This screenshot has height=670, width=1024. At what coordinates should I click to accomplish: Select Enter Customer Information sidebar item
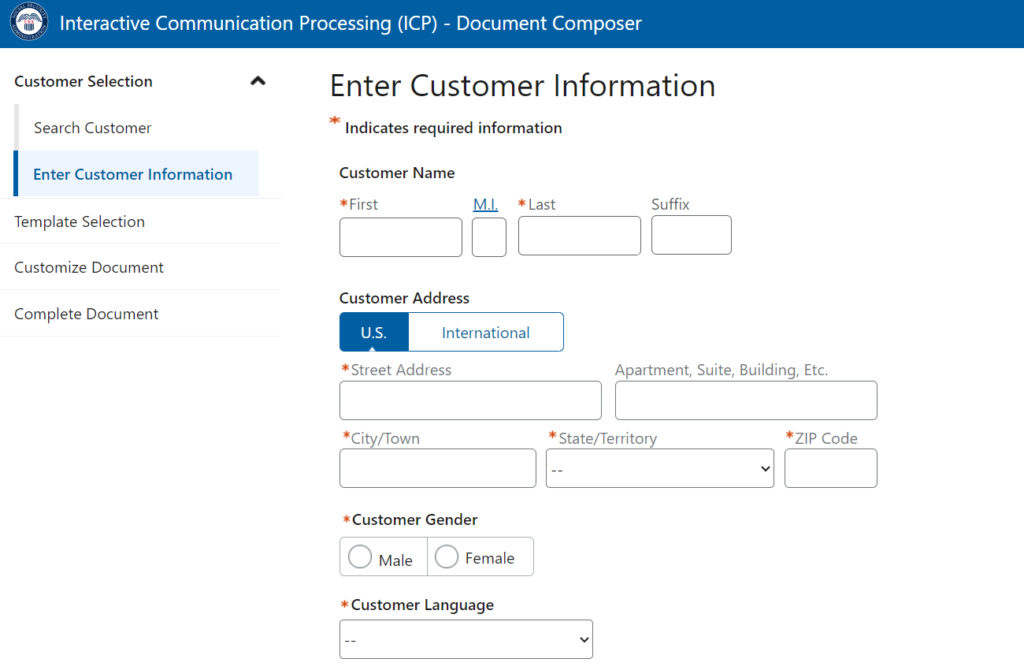[133, 174]
